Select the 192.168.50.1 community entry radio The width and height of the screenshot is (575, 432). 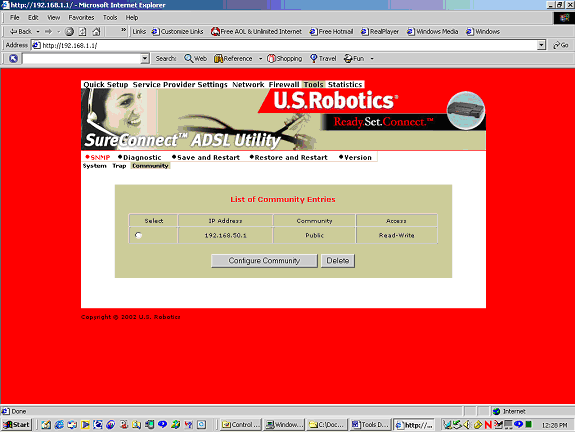(x=138, y=235)
